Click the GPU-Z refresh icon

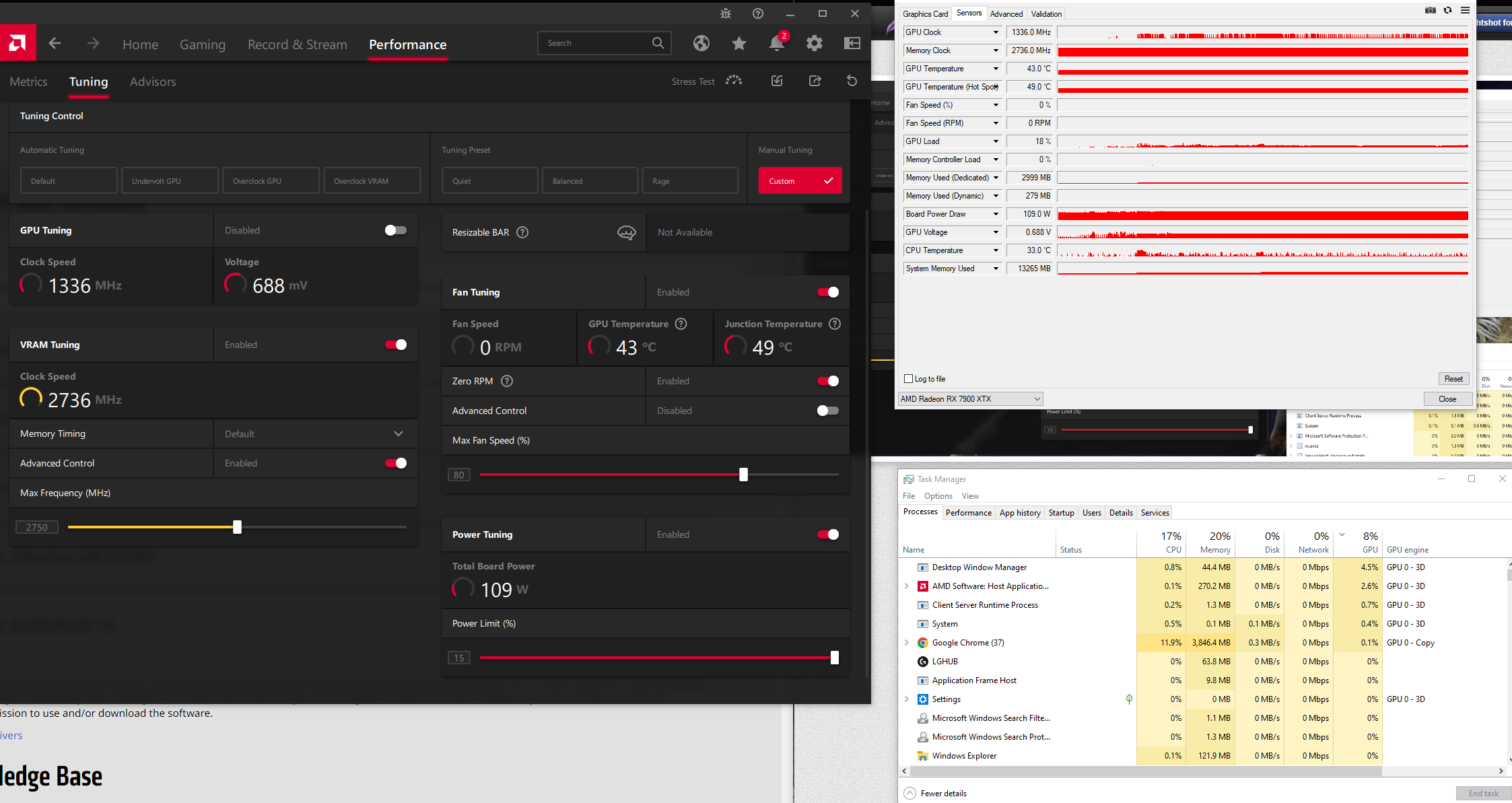point(1448,10)
